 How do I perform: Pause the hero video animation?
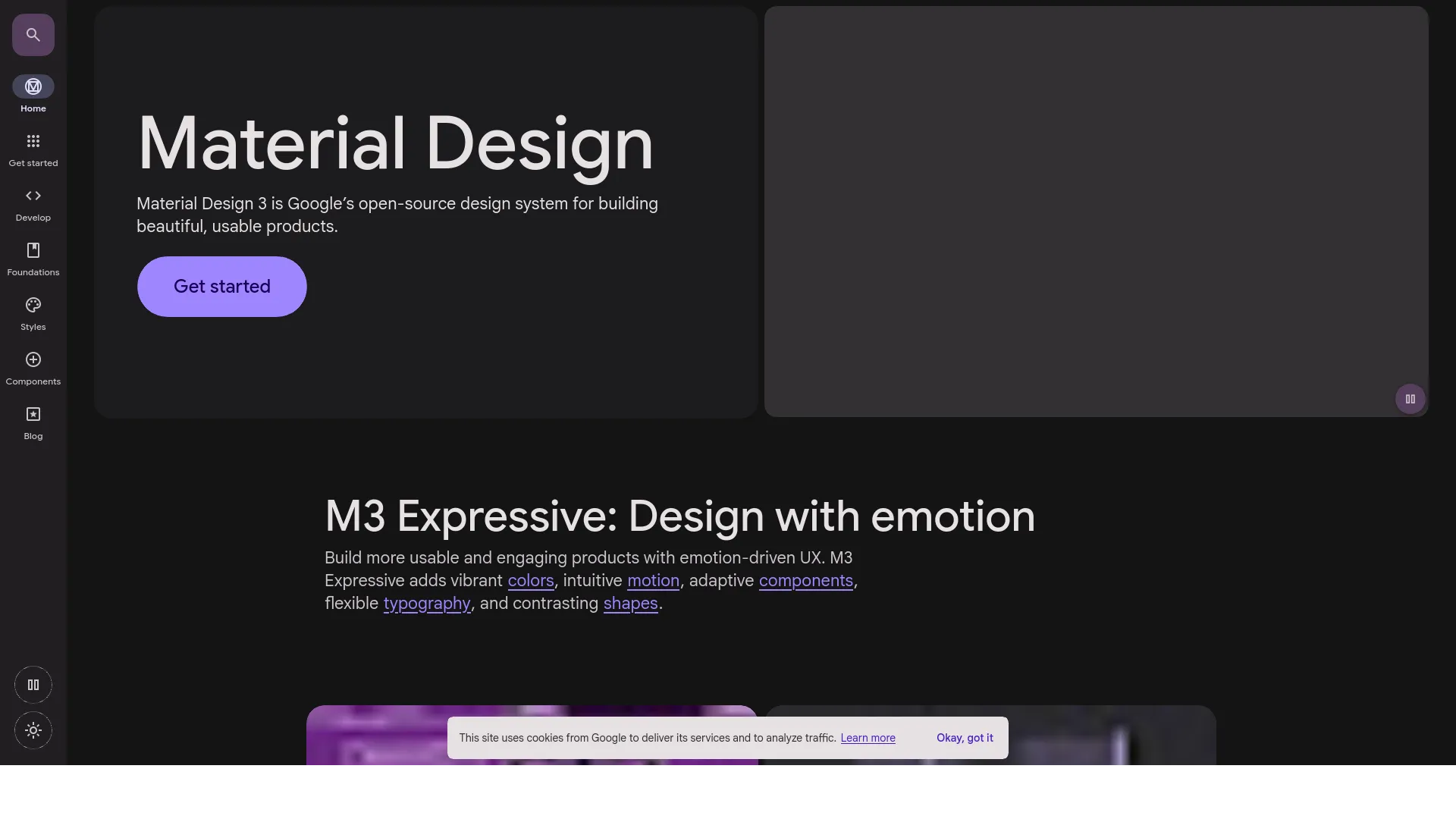(1410, 399)
